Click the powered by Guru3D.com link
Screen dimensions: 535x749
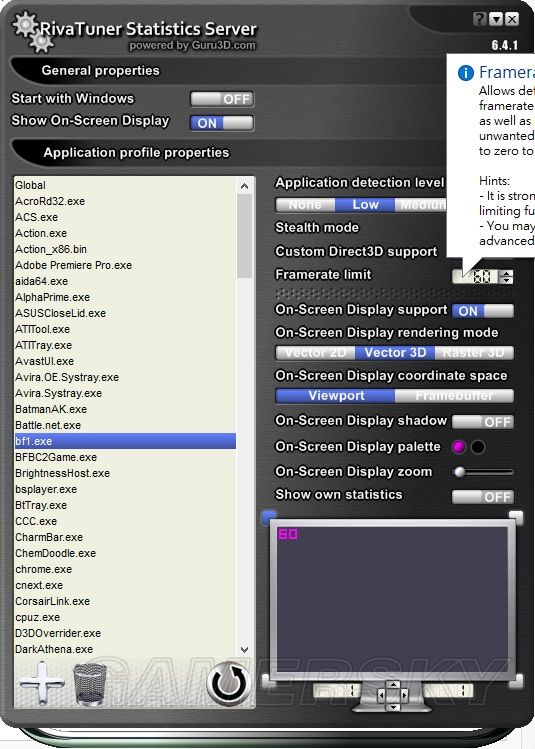[x=192, y=46]
